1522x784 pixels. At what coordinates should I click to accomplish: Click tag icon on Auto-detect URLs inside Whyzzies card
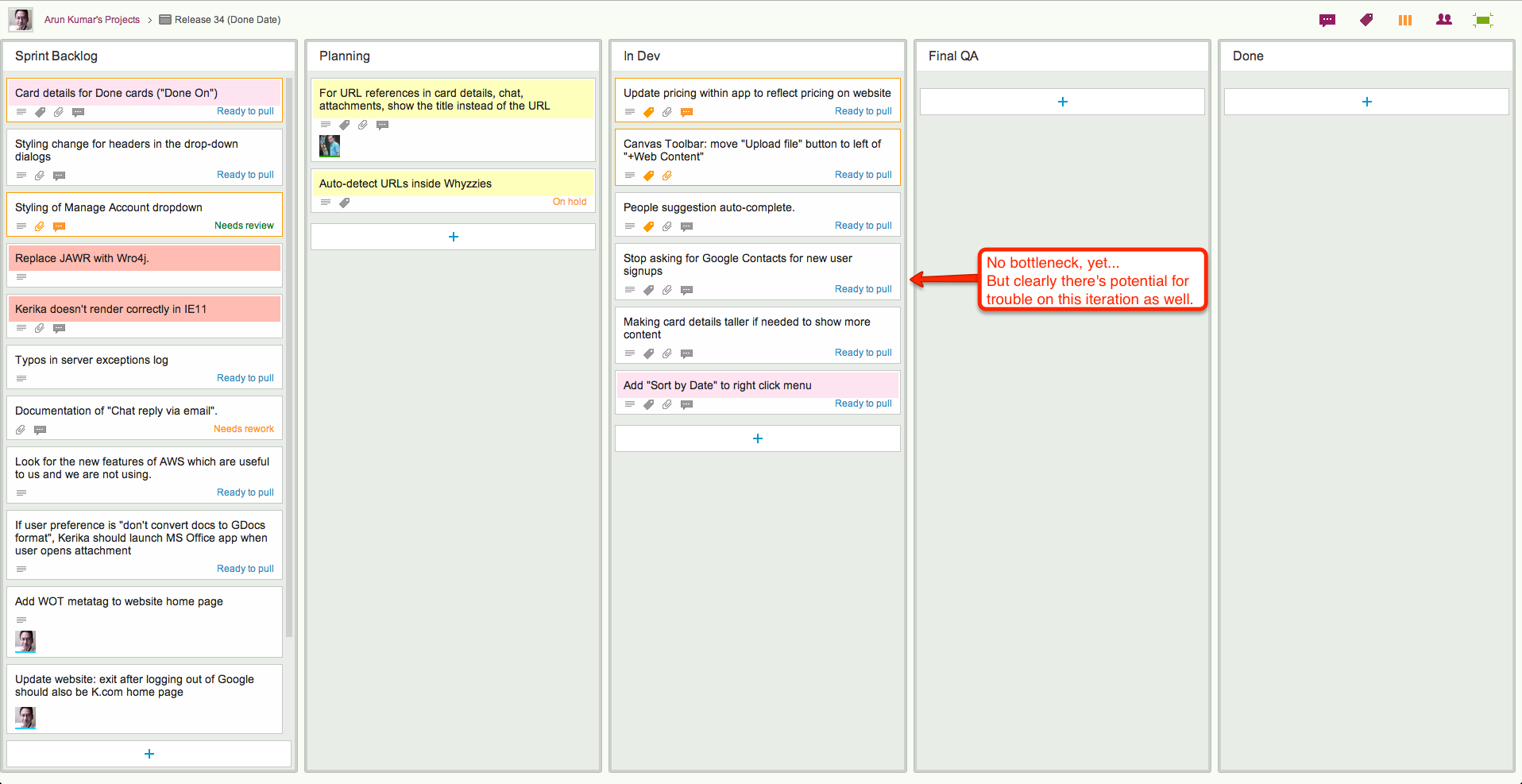tap(345, 203)
